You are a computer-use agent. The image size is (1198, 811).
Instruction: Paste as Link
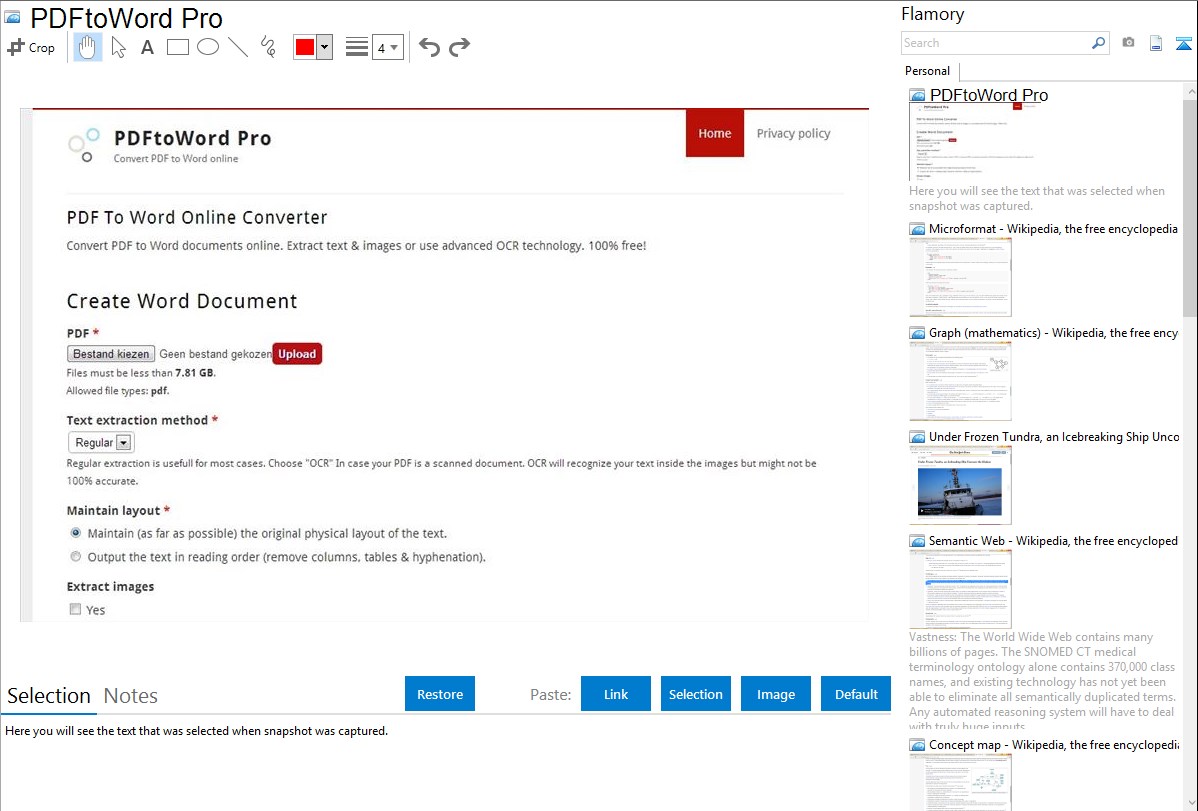[616, 694]
